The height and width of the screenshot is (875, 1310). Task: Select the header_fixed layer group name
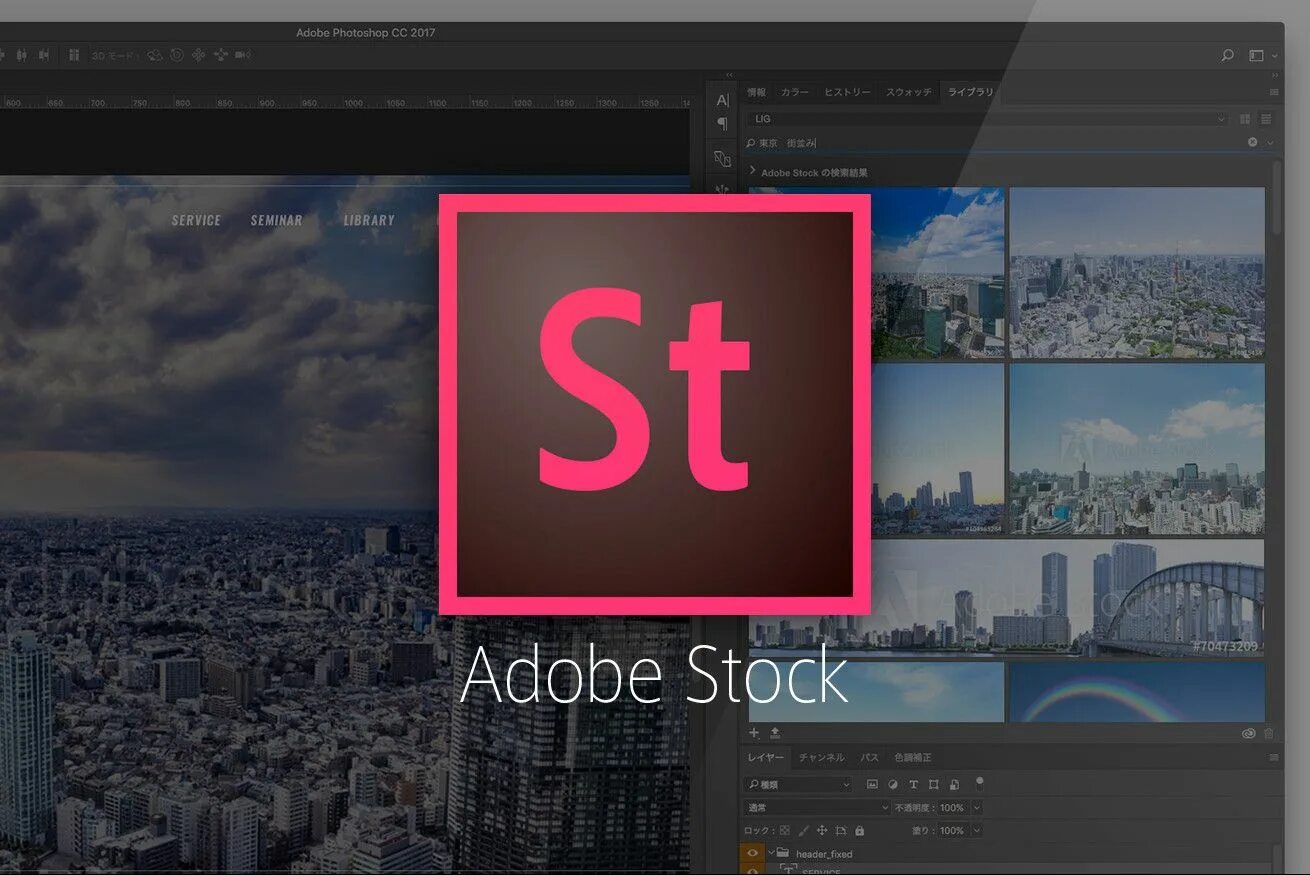point(824,854)
